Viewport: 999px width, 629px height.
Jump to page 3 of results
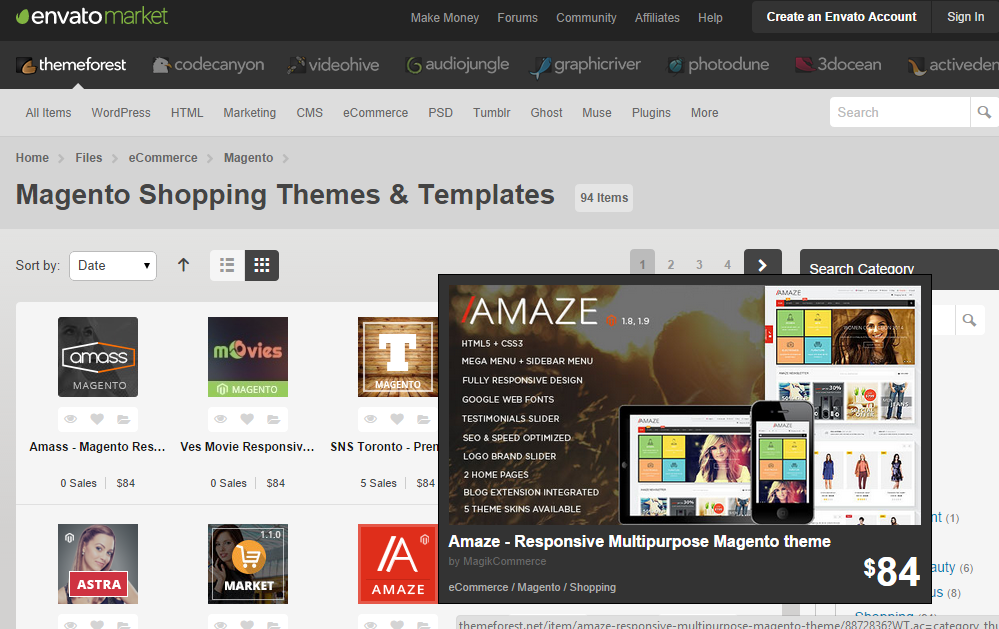coord(699,265)
